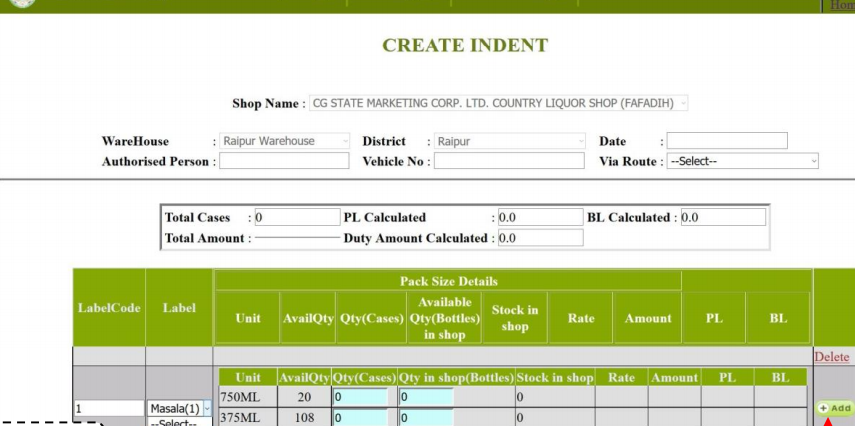
Task: Select the Label column header
Action: (x=179, y=308)
